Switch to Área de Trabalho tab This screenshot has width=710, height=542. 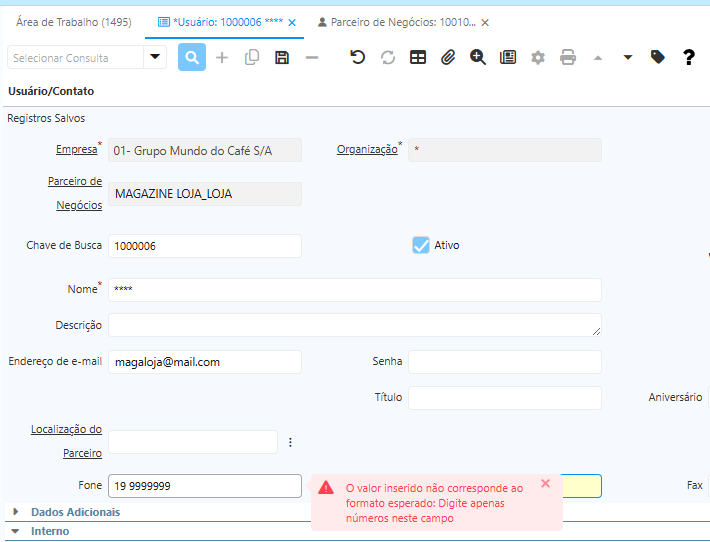click(x=74, y=21)
